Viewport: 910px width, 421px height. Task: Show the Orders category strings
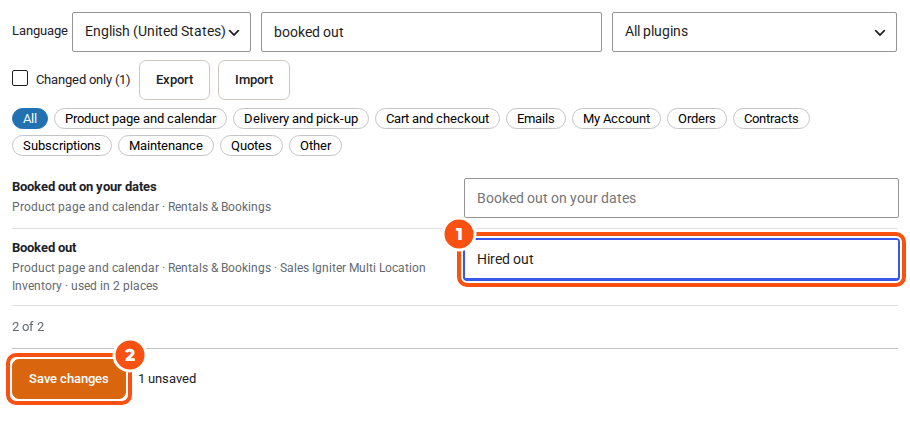(x=696, y=118)
